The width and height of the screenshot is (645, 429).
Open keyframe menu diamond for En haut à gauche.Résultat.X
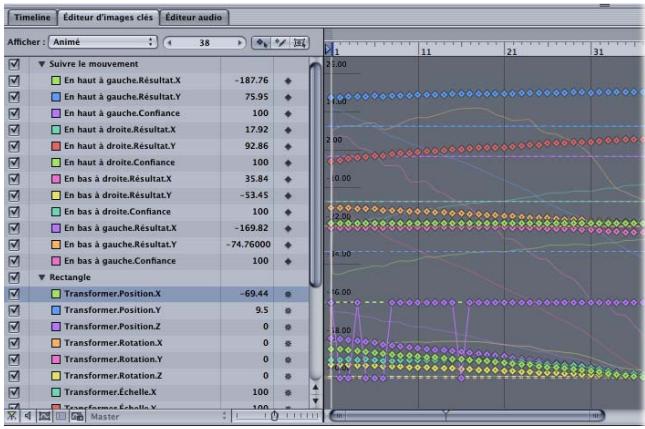[x=288, y=81]
